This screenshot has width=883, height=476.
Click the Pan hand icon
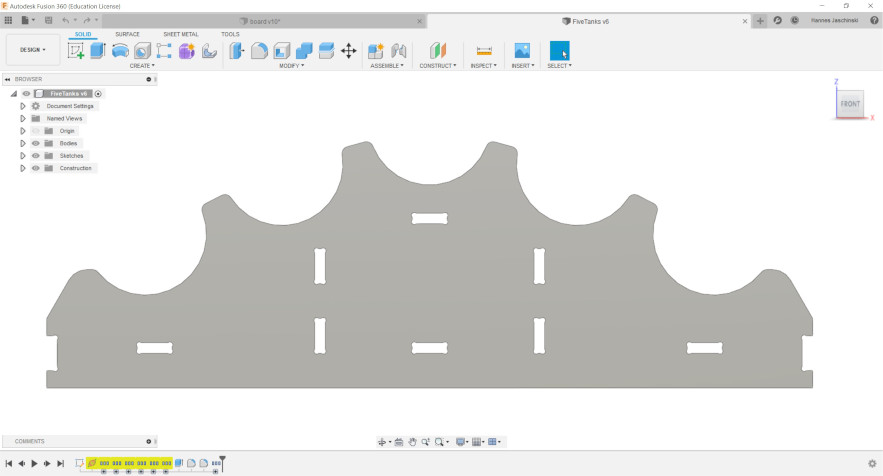pos(412,442)
